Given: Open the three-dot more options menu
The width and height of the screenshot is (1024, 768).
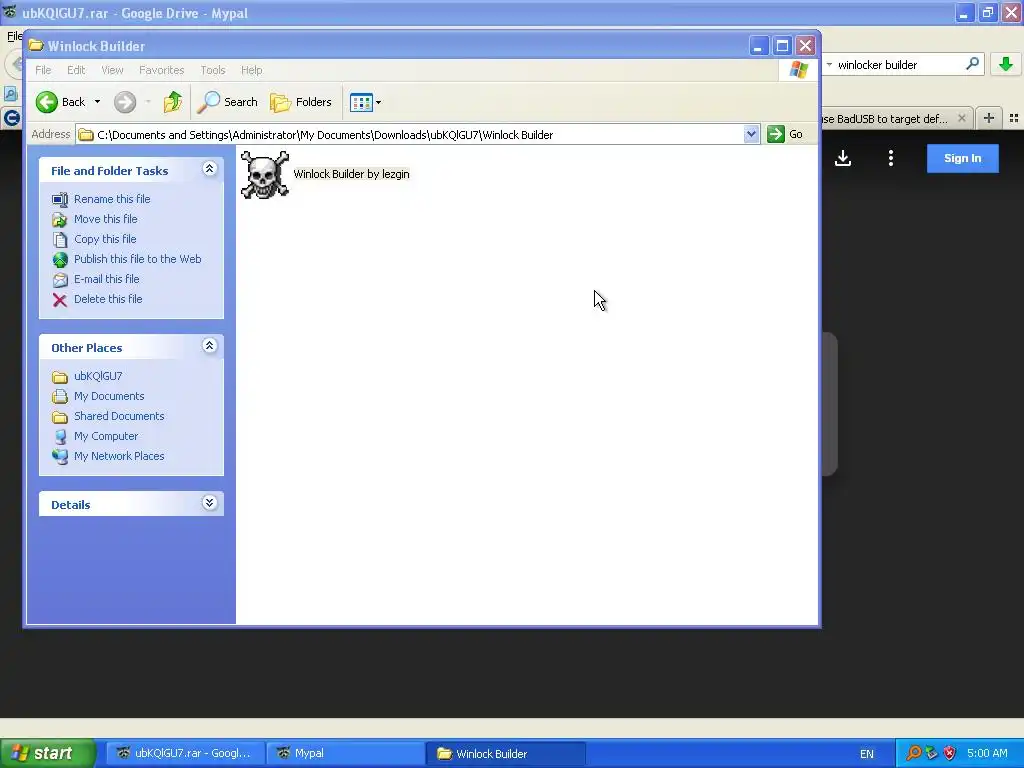Looking at the screenshot, I should pos(891,158).
